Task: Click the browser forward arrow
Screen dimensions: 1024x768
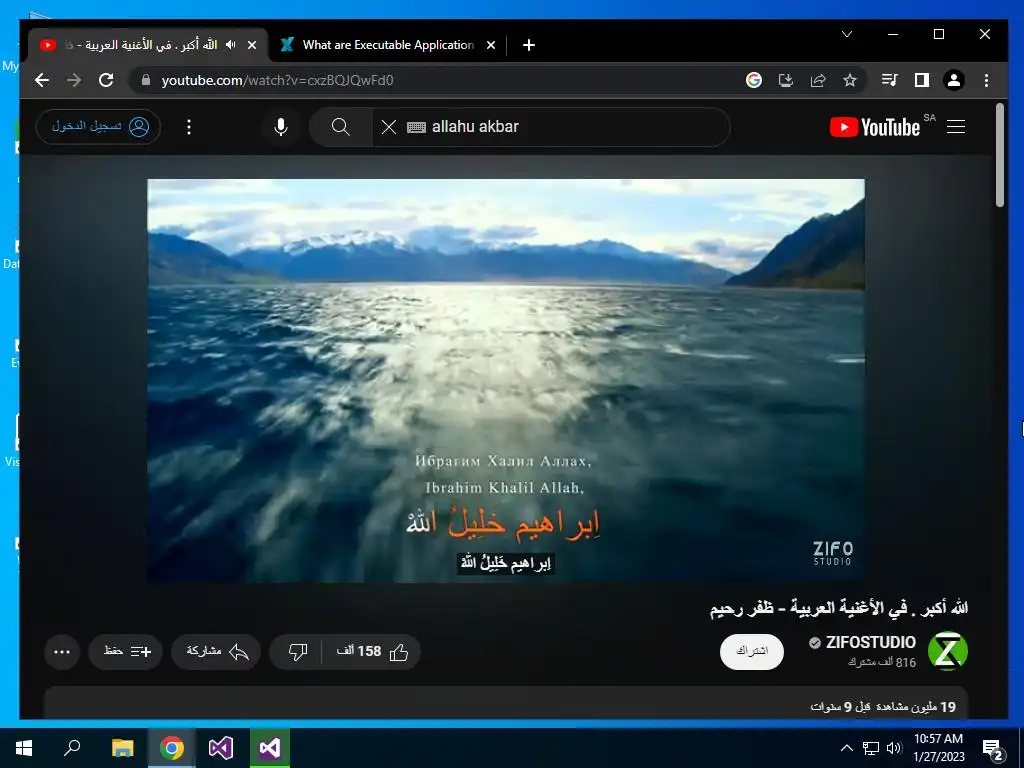Action: (x=74, y=80)
